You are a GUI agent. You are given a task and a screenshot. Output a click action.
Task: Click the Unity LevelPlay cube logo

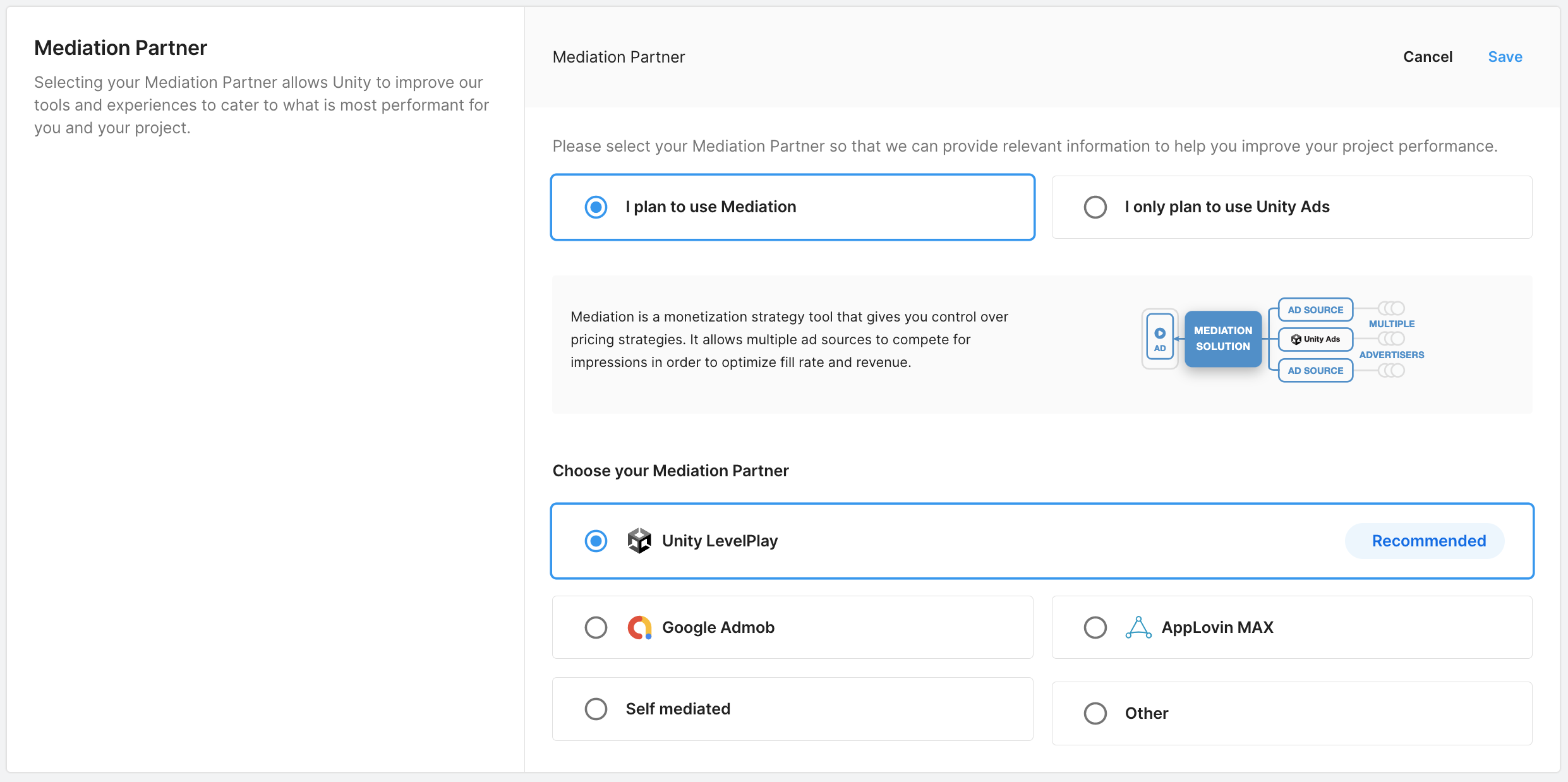[x=639, y=541]
